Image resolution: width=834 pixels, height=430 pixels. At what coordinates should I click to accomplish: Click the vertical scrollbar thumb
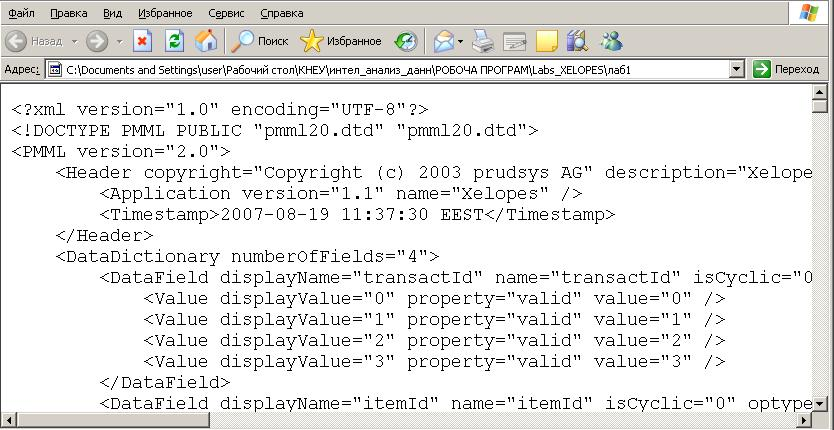coord(820,106)
